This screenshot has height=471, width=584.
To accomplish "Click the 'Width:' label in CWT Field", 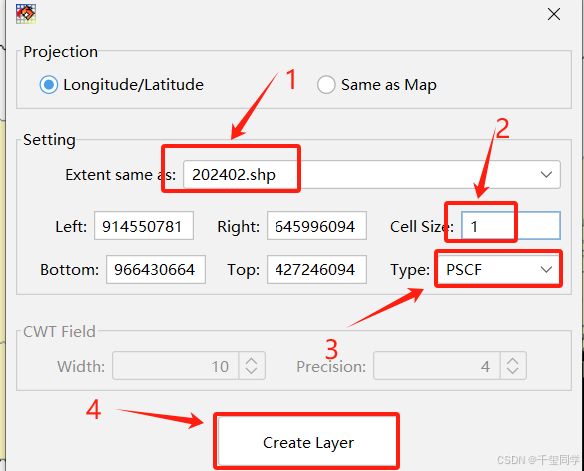I will coord(81,366).
